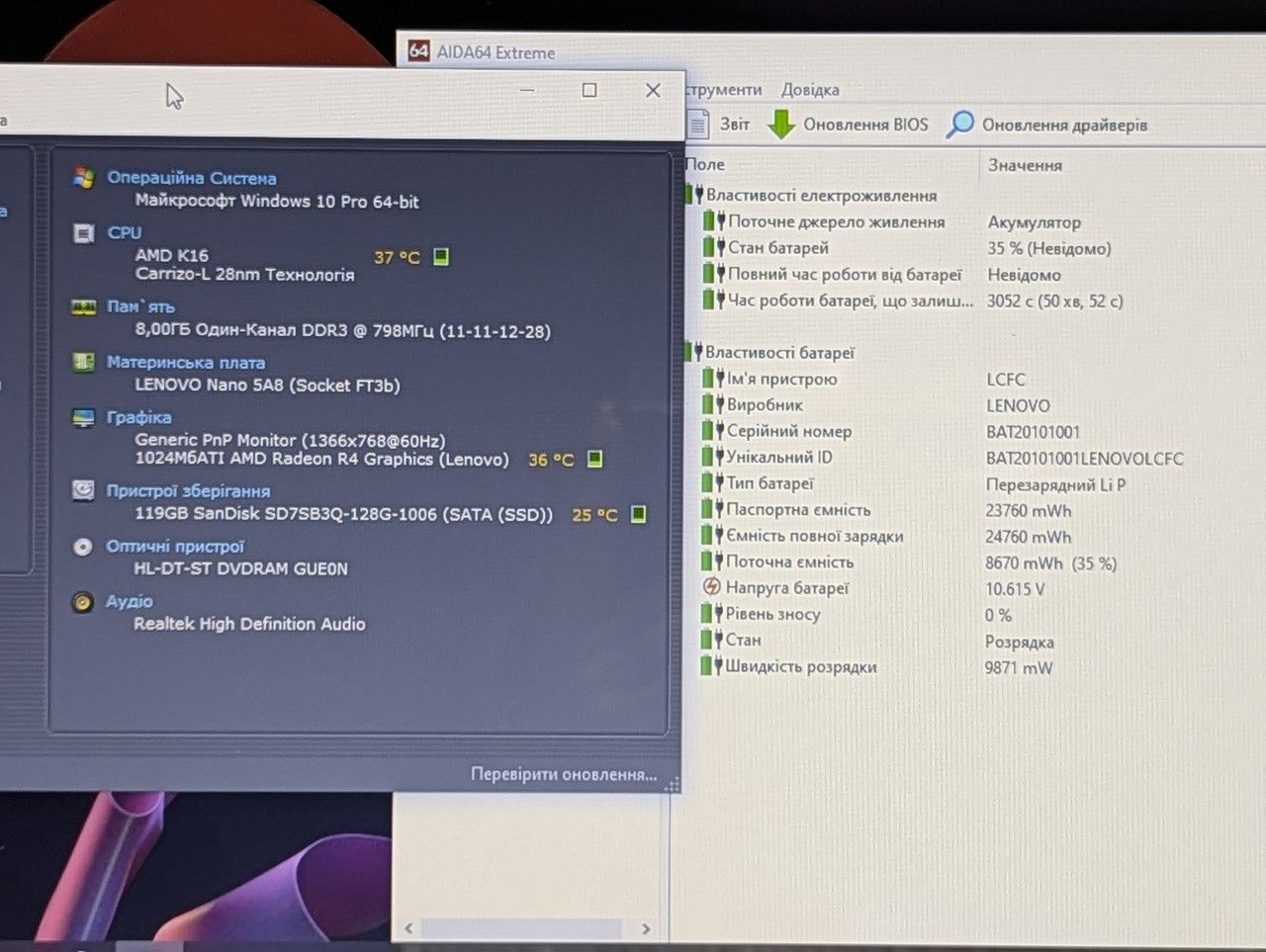Select the Стан батарей field
Viewport: 1266px width, 952px height.
point(778,248)
